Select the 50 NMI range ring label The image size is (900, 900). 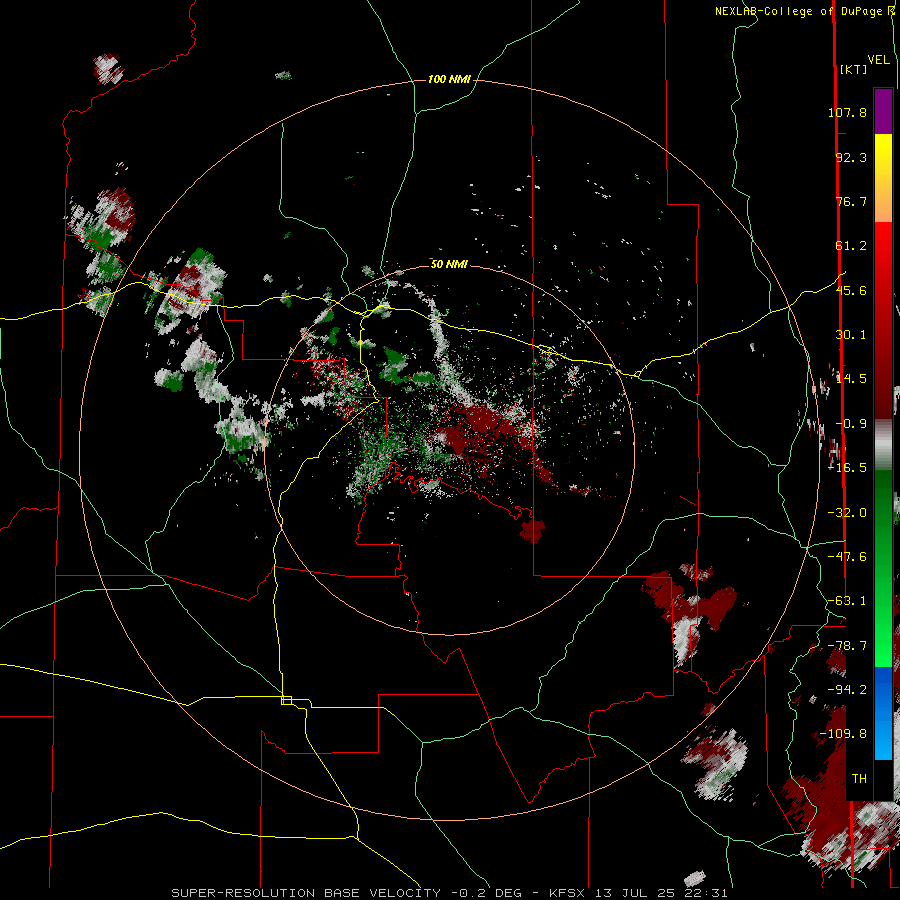coord(449,264)
